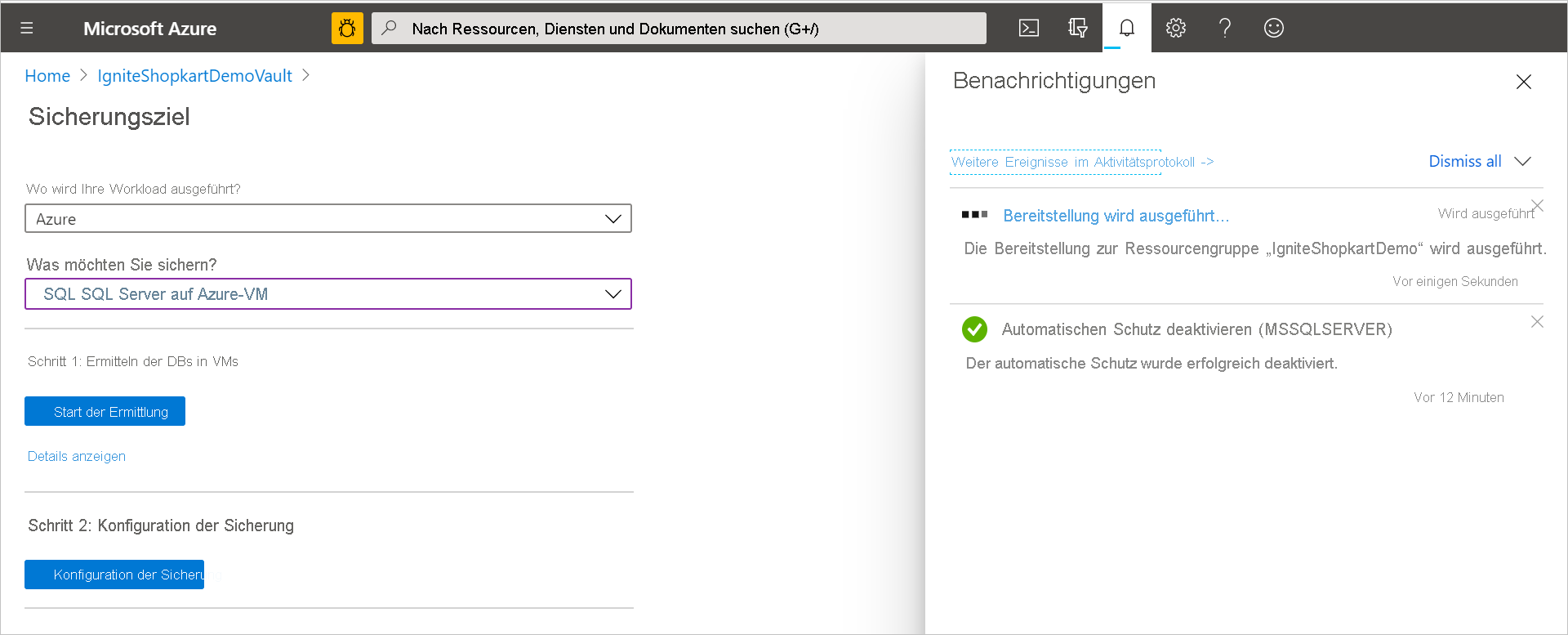Image resolution: width=1568 pixels, height=635 pixels.
Task: Click the green success checkmark icon
Action: (x=975, y=329)
